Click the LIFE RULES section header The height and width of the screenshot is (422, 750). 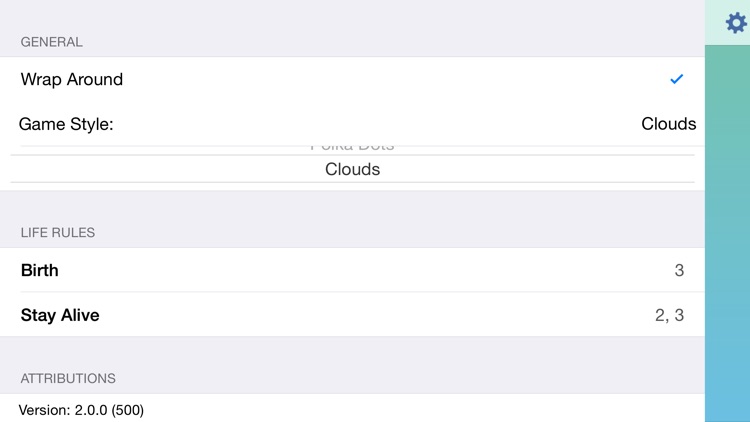58,233
